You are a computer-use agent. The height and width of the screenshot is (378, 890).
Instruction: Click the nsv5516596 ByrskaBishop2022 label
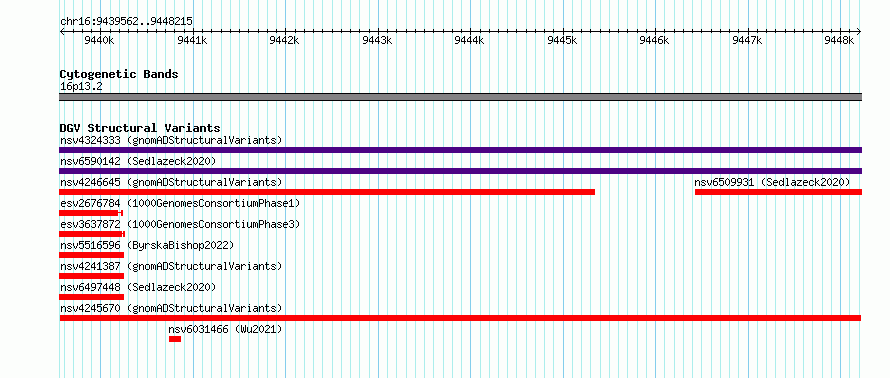[147, 245]
